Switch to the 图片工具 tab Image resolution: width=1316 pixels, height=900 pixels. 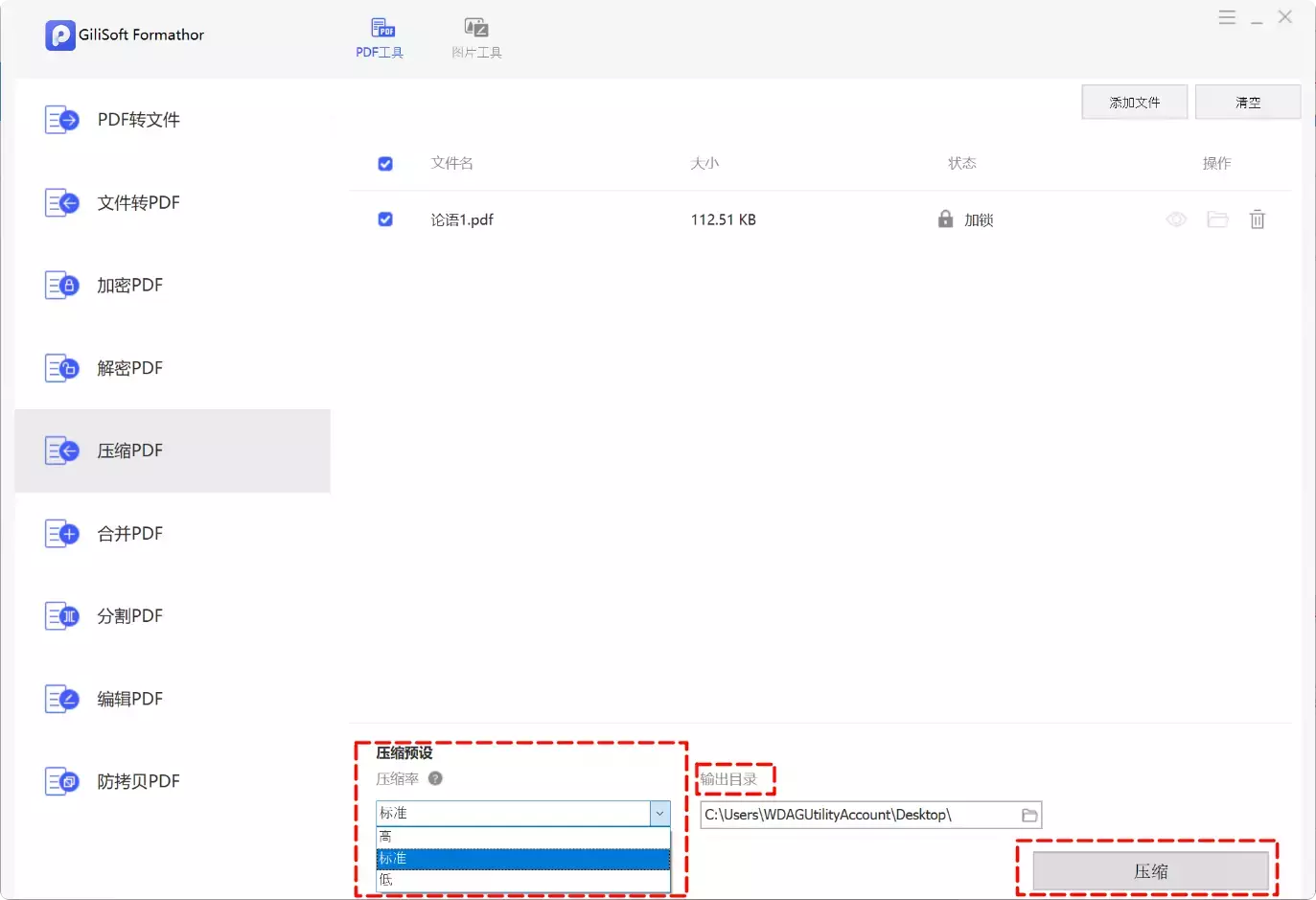tap(475, 37)
